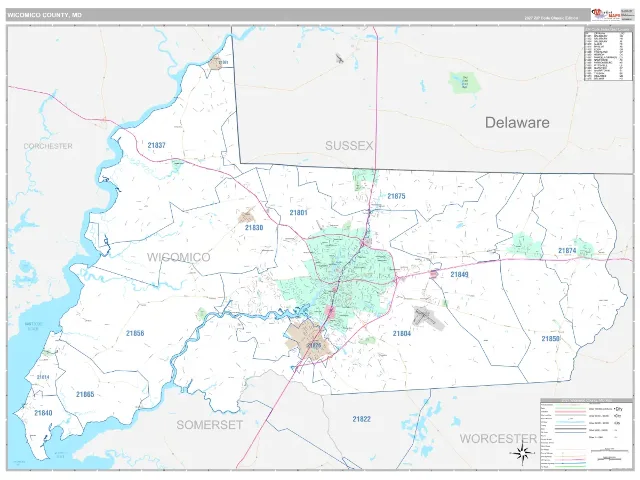The width and height of the screenshot is (640, 480).
Task: Click the compass rose symbol
Action: (x=523, y=453)
